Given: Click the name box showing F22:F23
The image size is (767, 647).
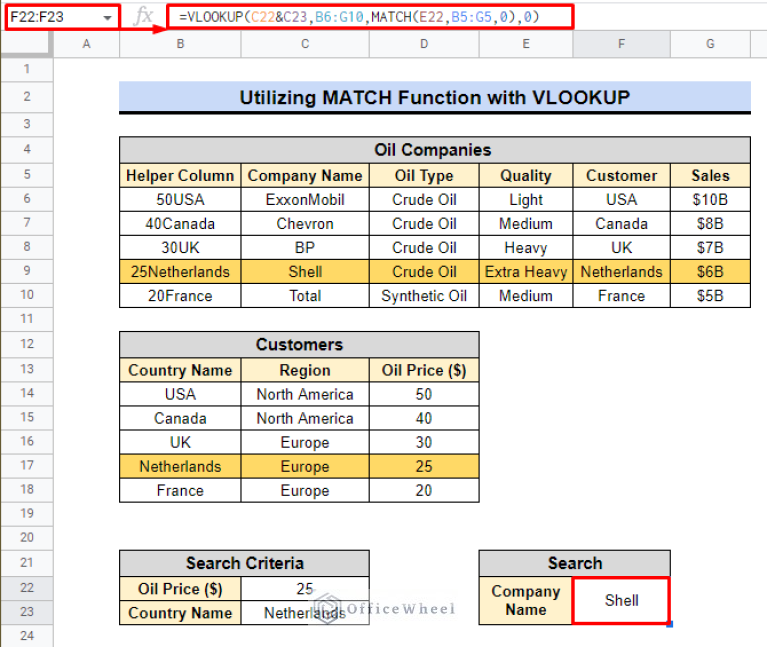Looking at the screenshot, I should click(62, 17).
